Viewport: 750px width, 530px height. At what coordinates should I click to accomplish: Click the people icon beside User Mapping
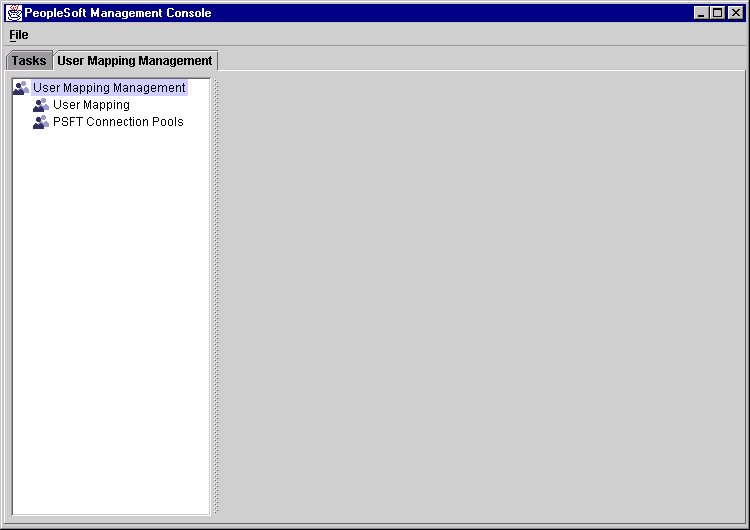coord(41,105)
